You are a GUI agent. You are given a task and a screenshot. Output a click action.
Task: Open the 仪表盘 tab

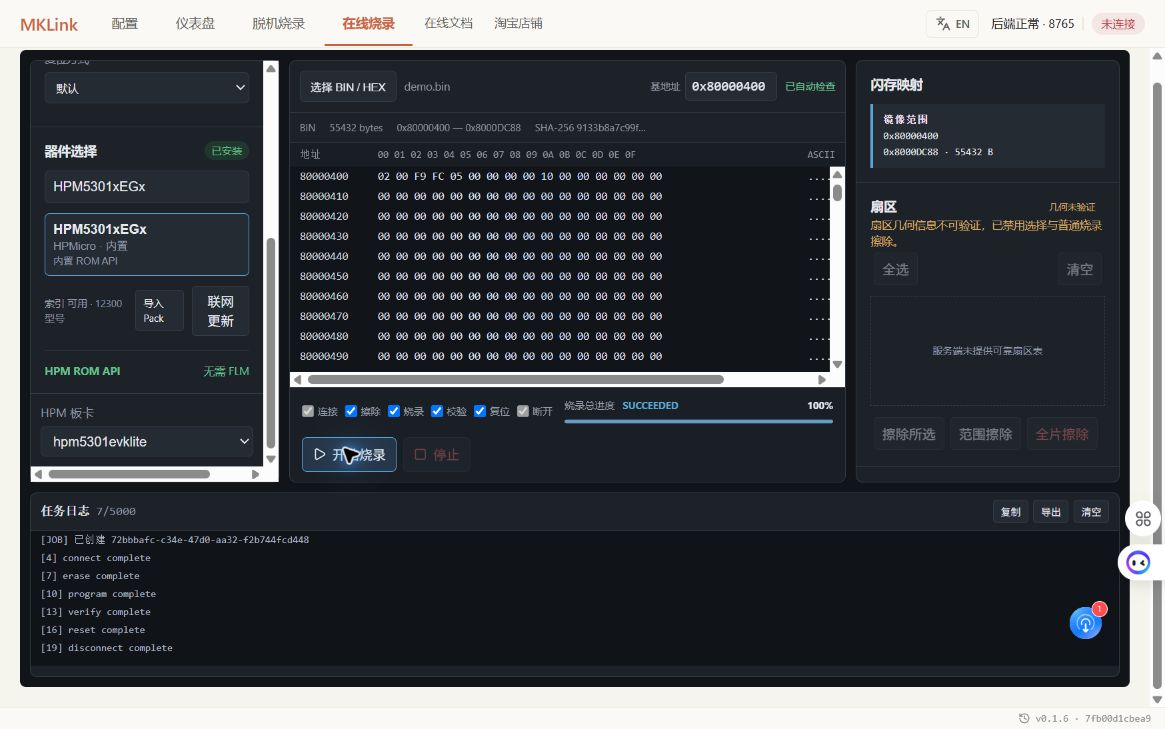tap(195, 24)
